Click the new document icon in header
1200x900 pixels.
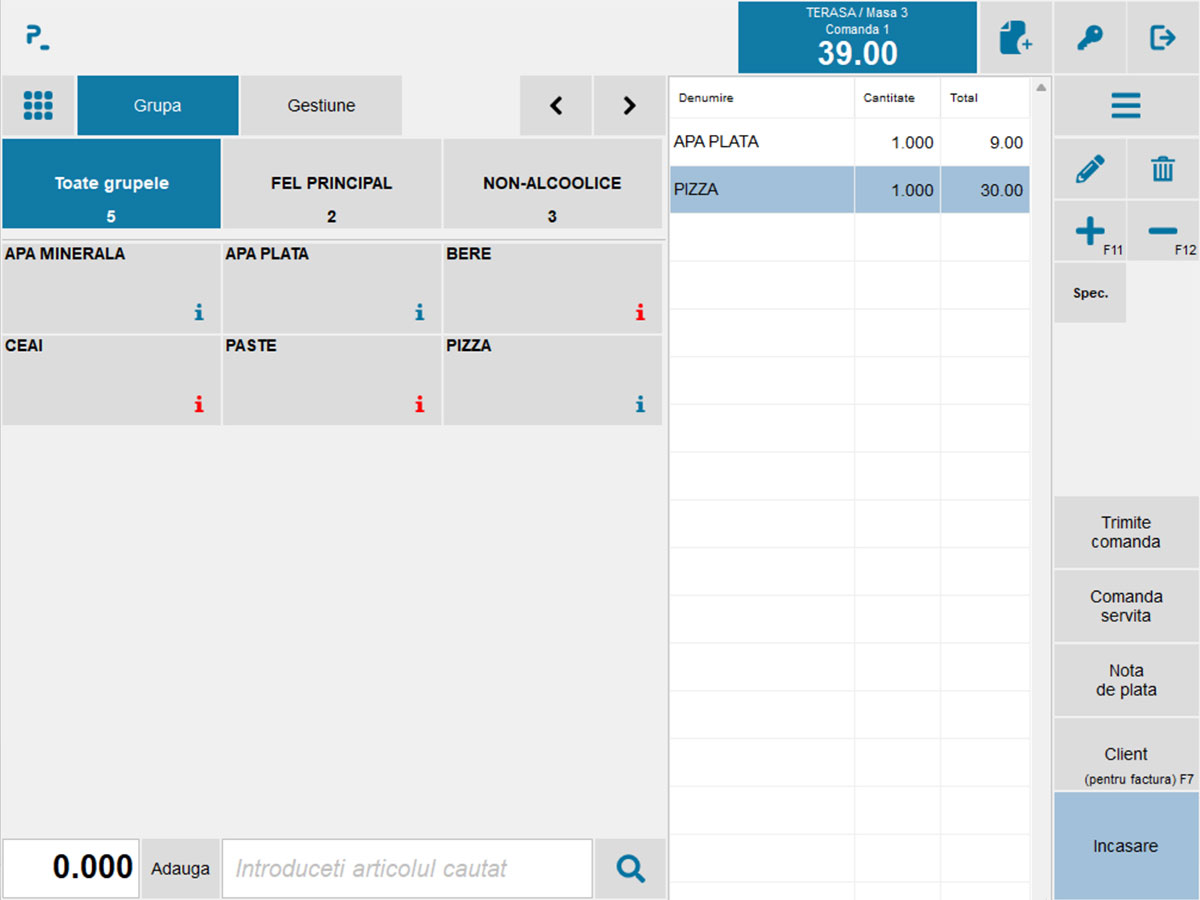coord(1015,38)
